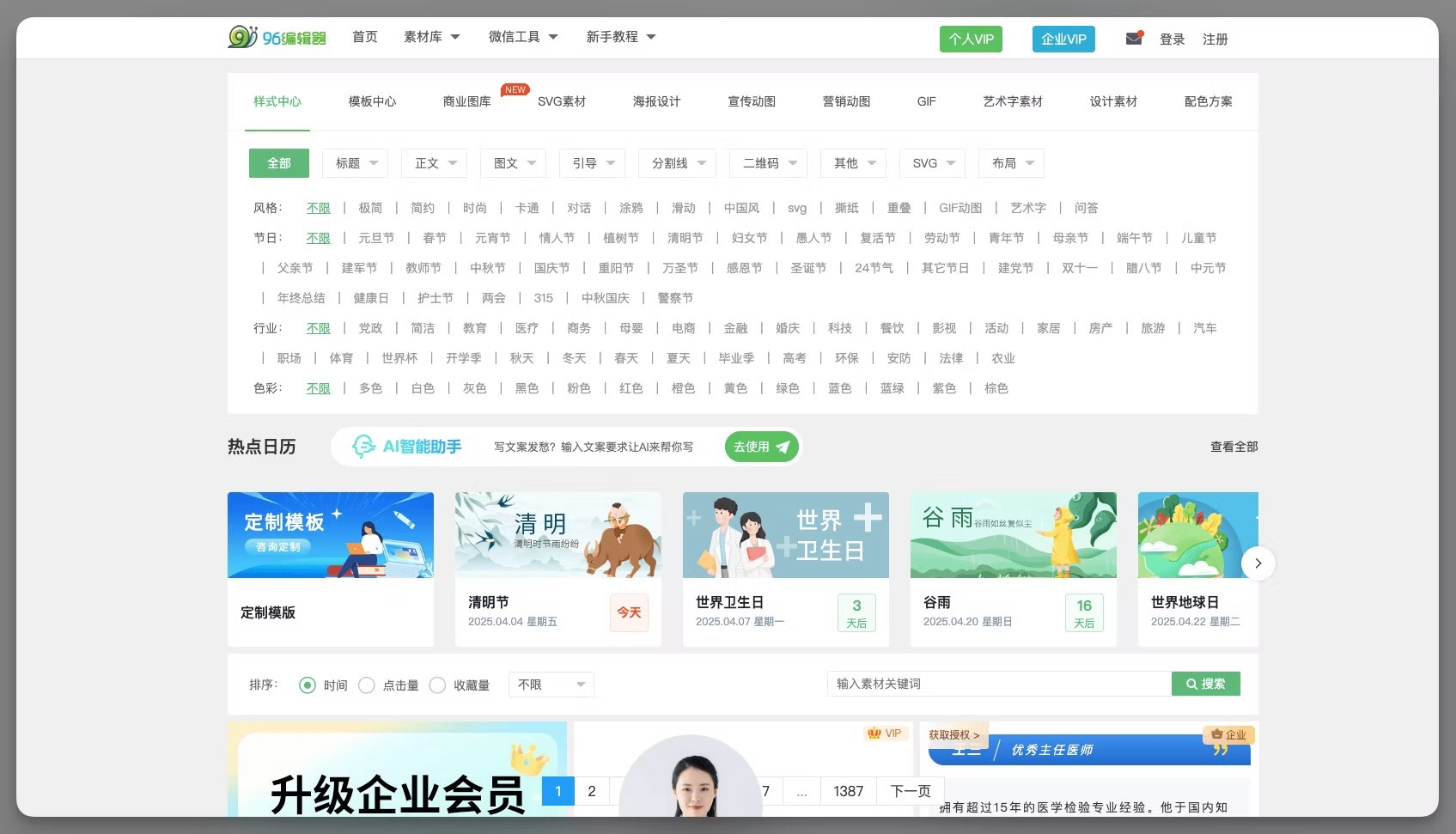Image resolution: width=1456 pixels, height=834 pixels.
Task: Open the 谷雨 calendar card image
Action: [1014, 535]
